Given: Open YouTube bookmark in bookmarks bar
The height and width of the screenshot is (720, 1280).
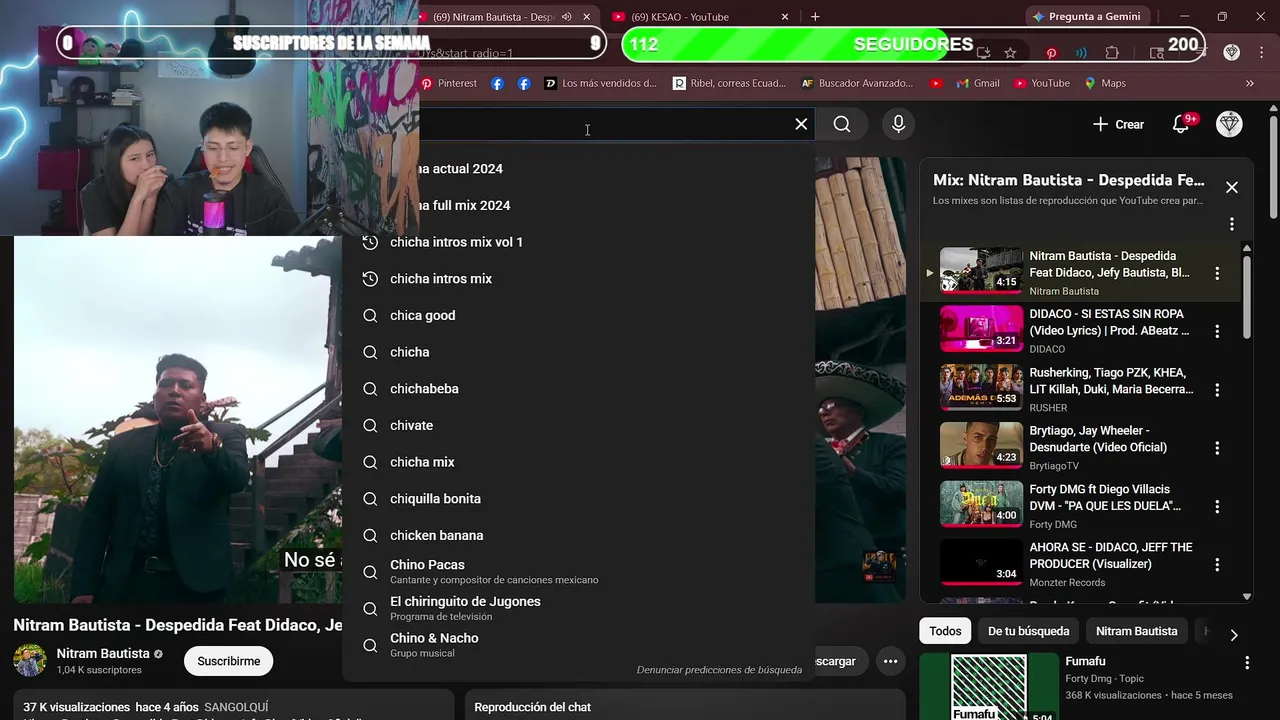Looking at the screenshot, I should (1041, 83).
